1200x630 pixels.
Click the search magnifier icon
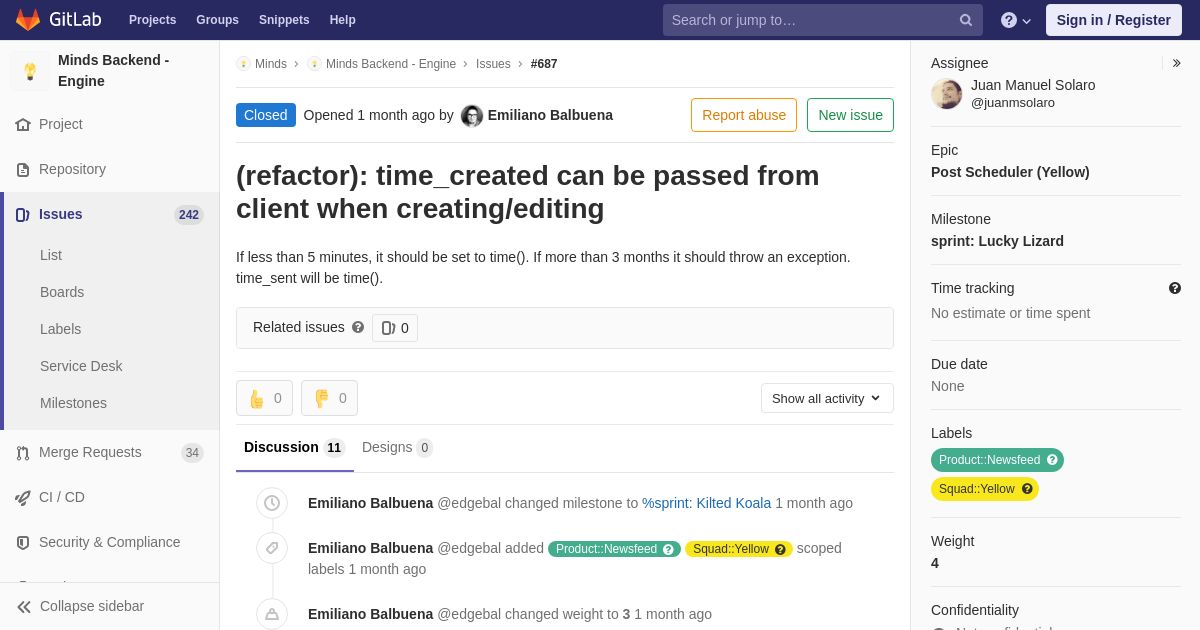(x=966, y=20)
